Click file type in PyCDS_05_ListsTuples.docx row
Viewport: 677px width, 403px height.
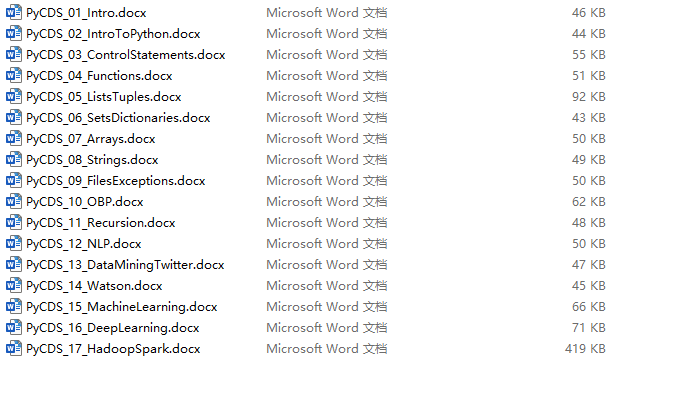tap(326, 97)
